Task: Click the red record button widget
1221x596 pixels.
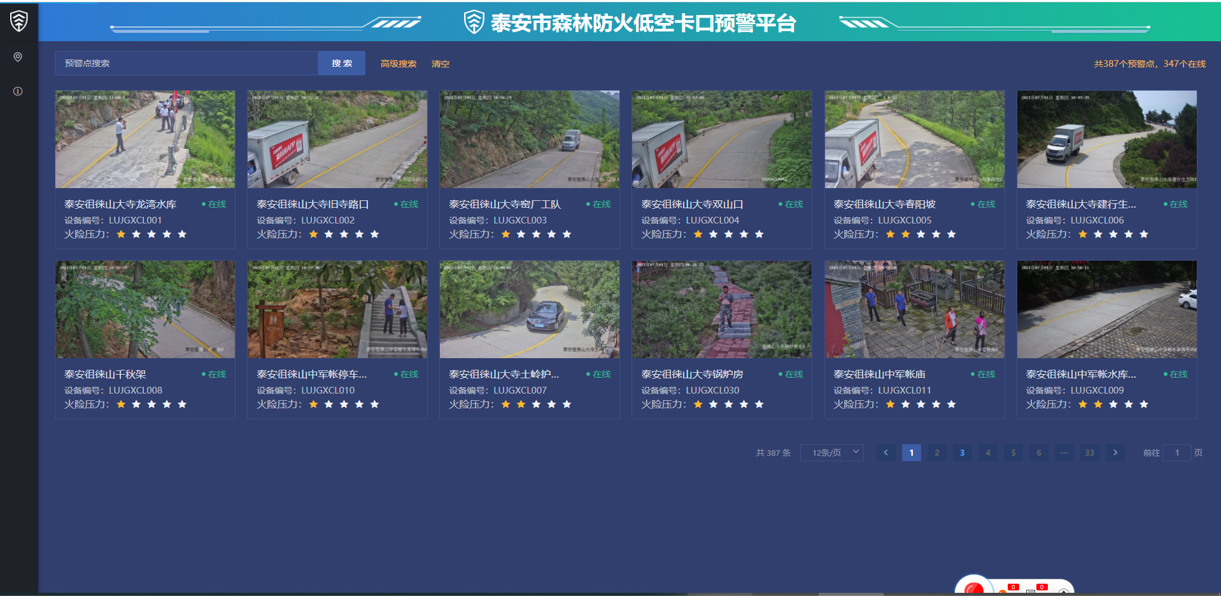Action: point(973,588)
